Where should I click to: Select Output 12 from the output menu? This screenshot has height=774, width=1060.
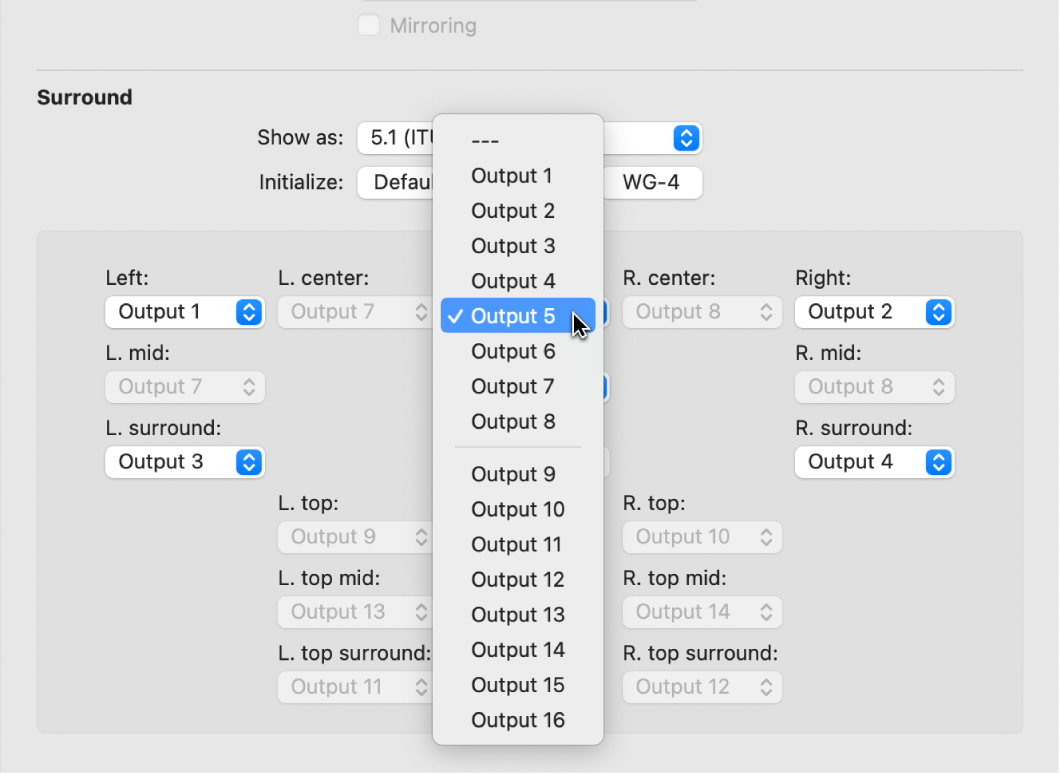pos(517,579)
